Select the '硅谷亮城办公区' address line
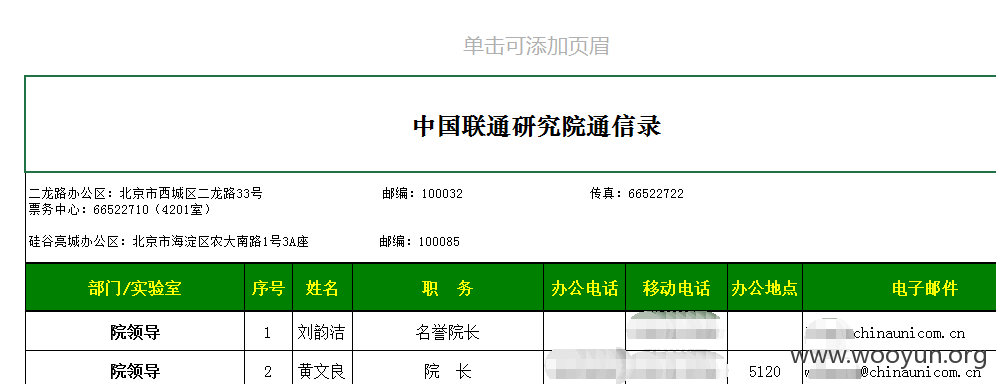This screenshot has width=996, height=384. pyautogui.click(x=168, y=242)
